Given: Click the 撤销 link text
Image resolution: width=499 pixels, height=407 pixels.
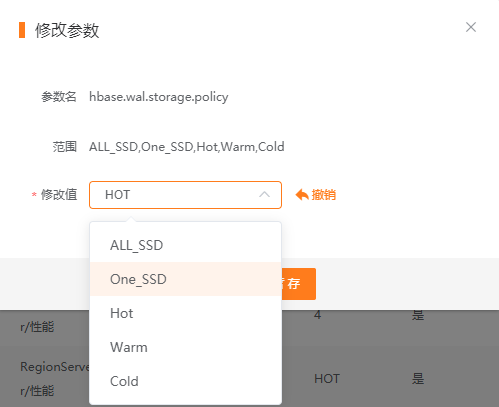Looking at the screenshot, I should [324, 195].
